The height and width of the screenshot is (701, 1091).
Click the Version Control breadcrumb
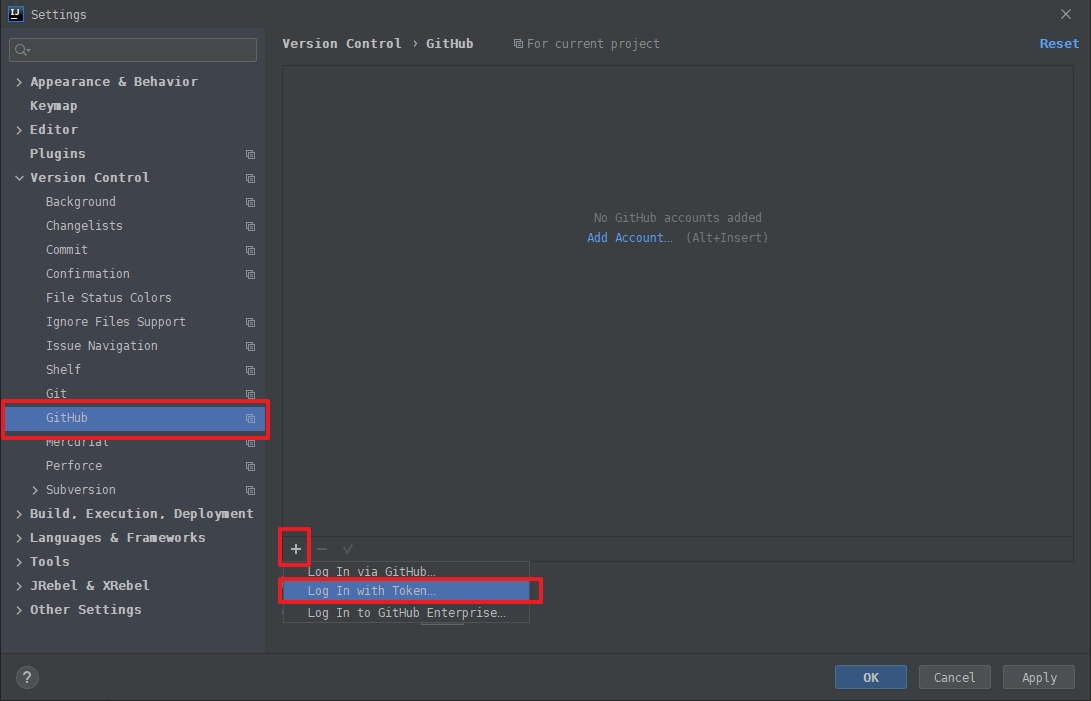[x=342, y=43]
